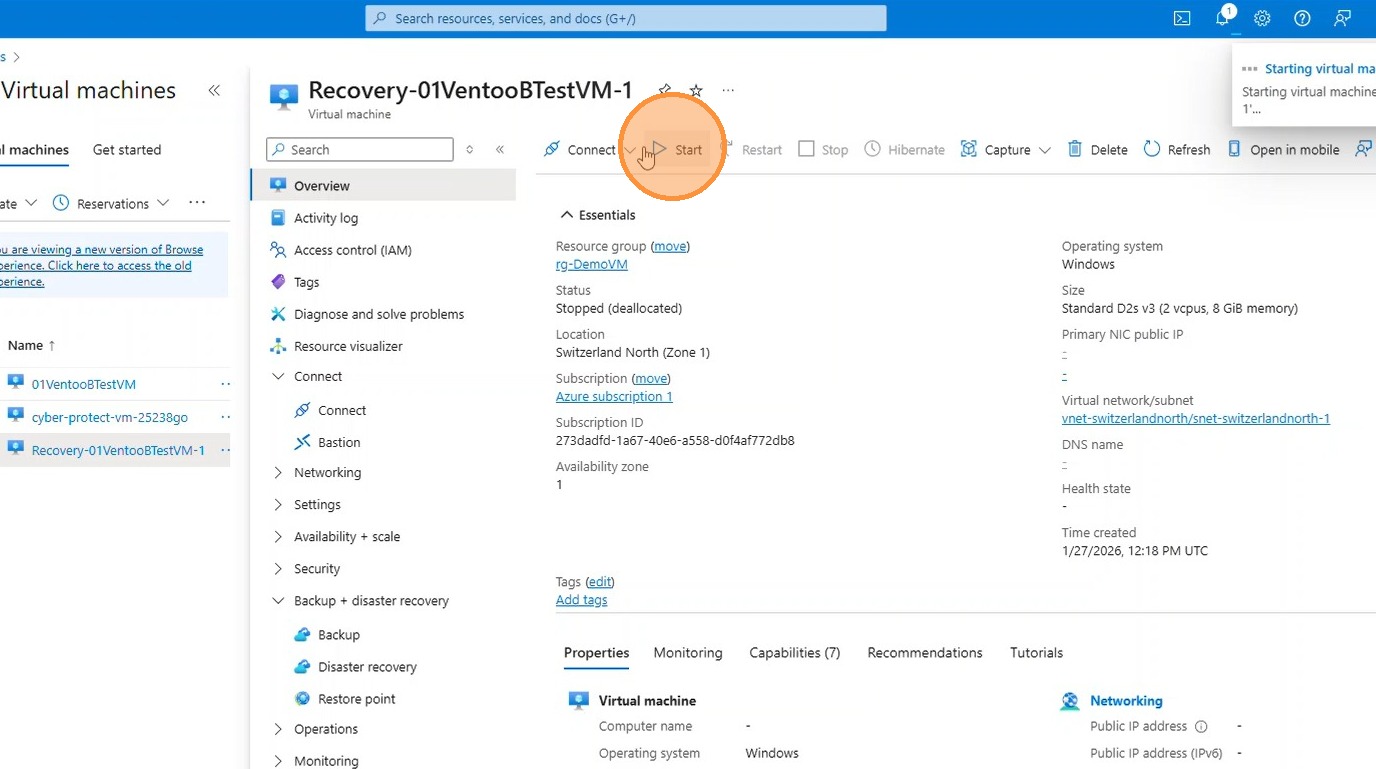Viewport: 1376px width, 769px height.
Task: Select cyber-protect-vm-25238go in the list
Action: [x=110, y=417]
